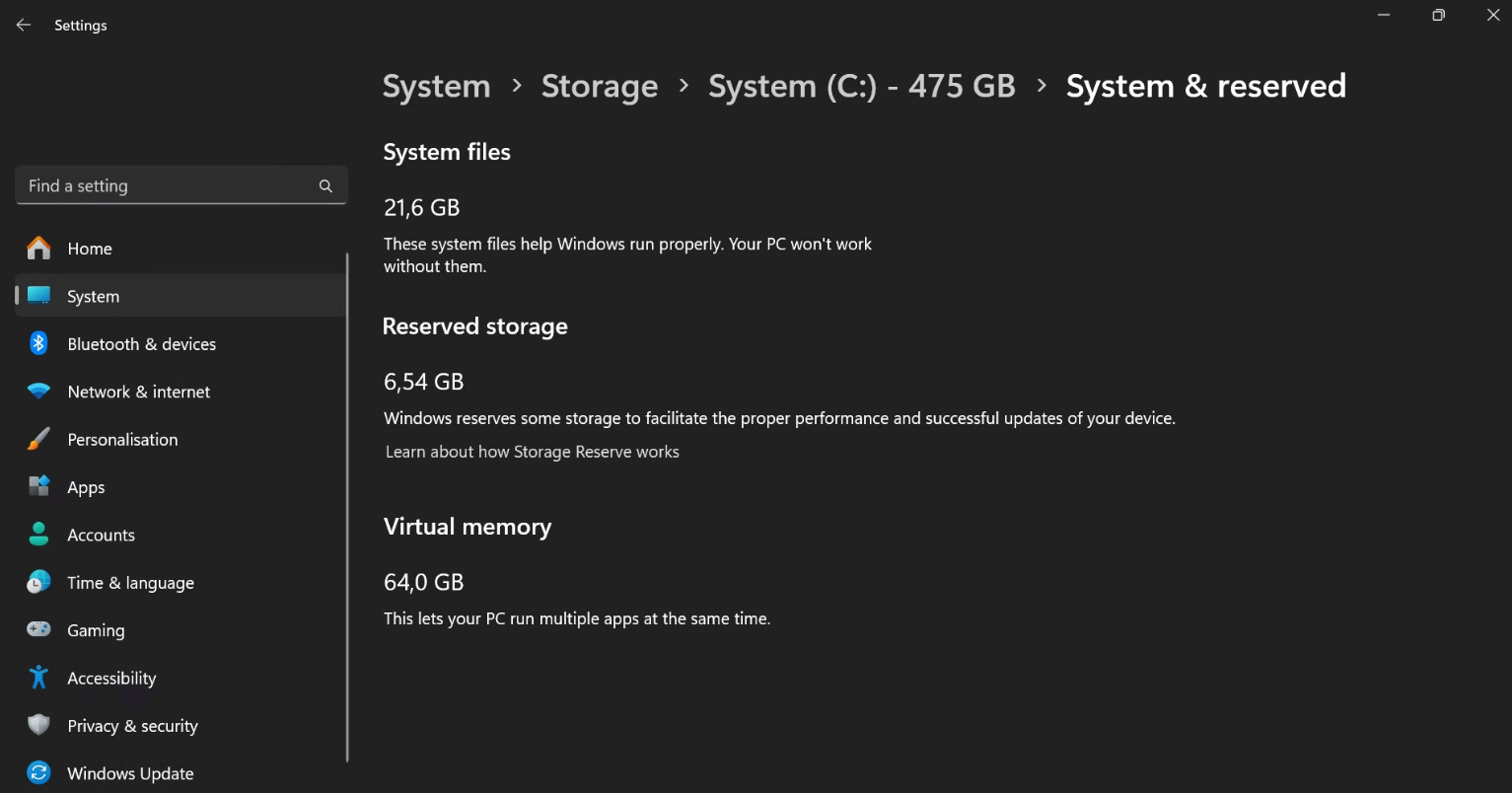Select the Apps icon in sidebar
This screenshot has width=1512, height=793.
coord(38,486)
